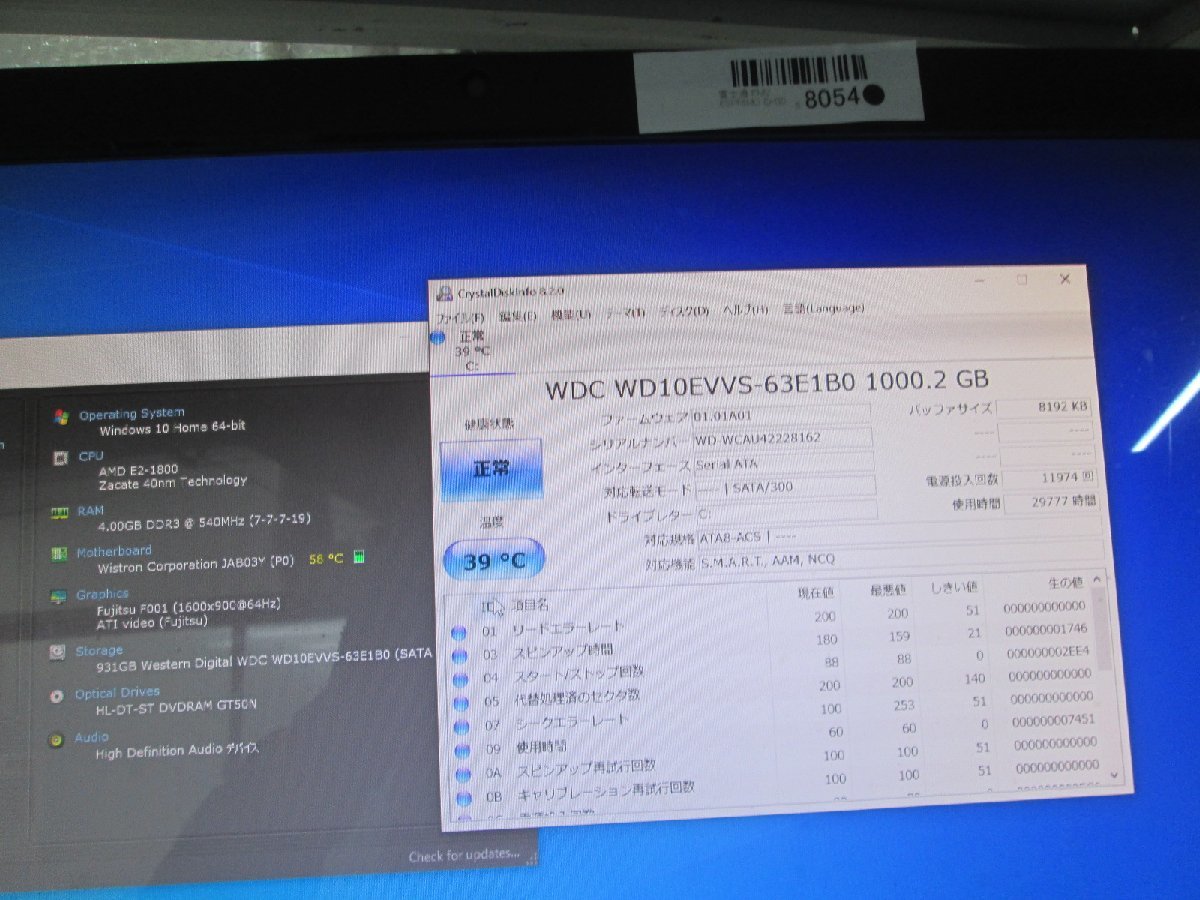Click the status orb for attribute 09 使用時間
The image size is (1200, 900).
click(x=462, y=751)
